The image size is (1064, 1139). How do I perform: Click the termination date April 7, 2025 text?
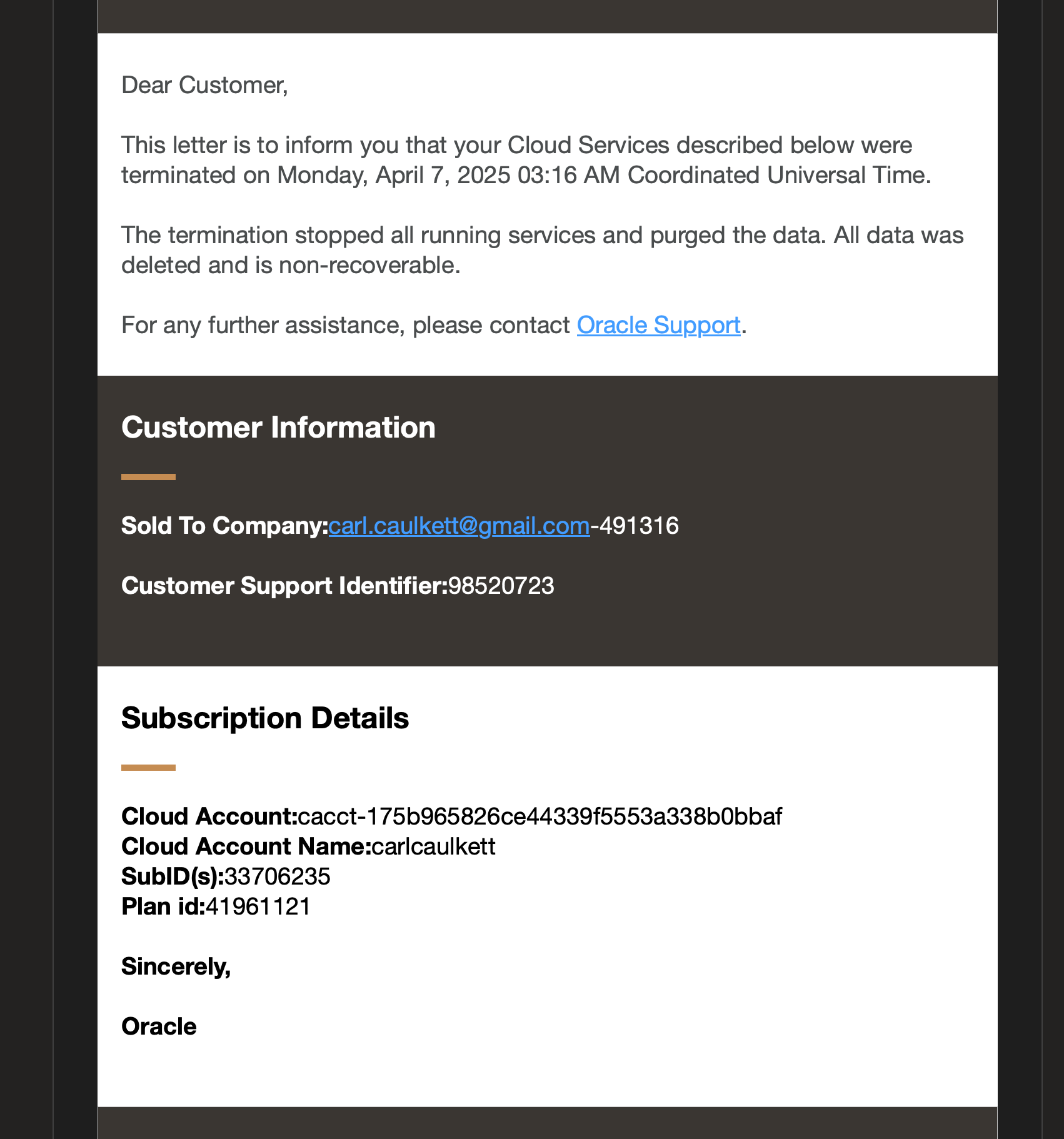coord(443,175)
